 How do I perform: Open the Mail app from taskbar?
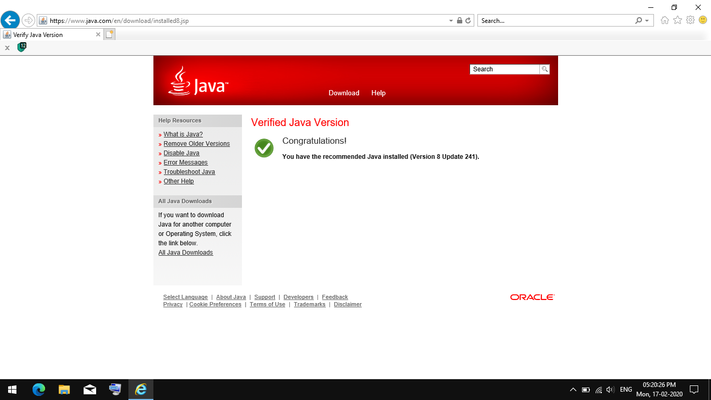90,390
